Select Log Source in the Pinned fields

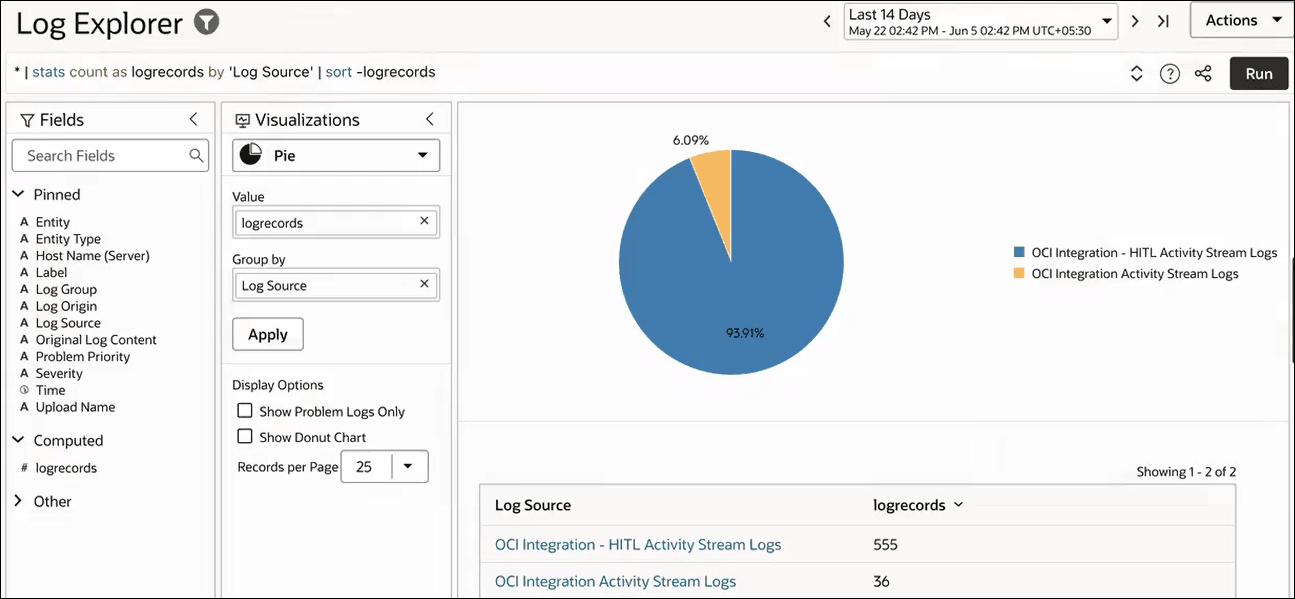tap(68, 323)
